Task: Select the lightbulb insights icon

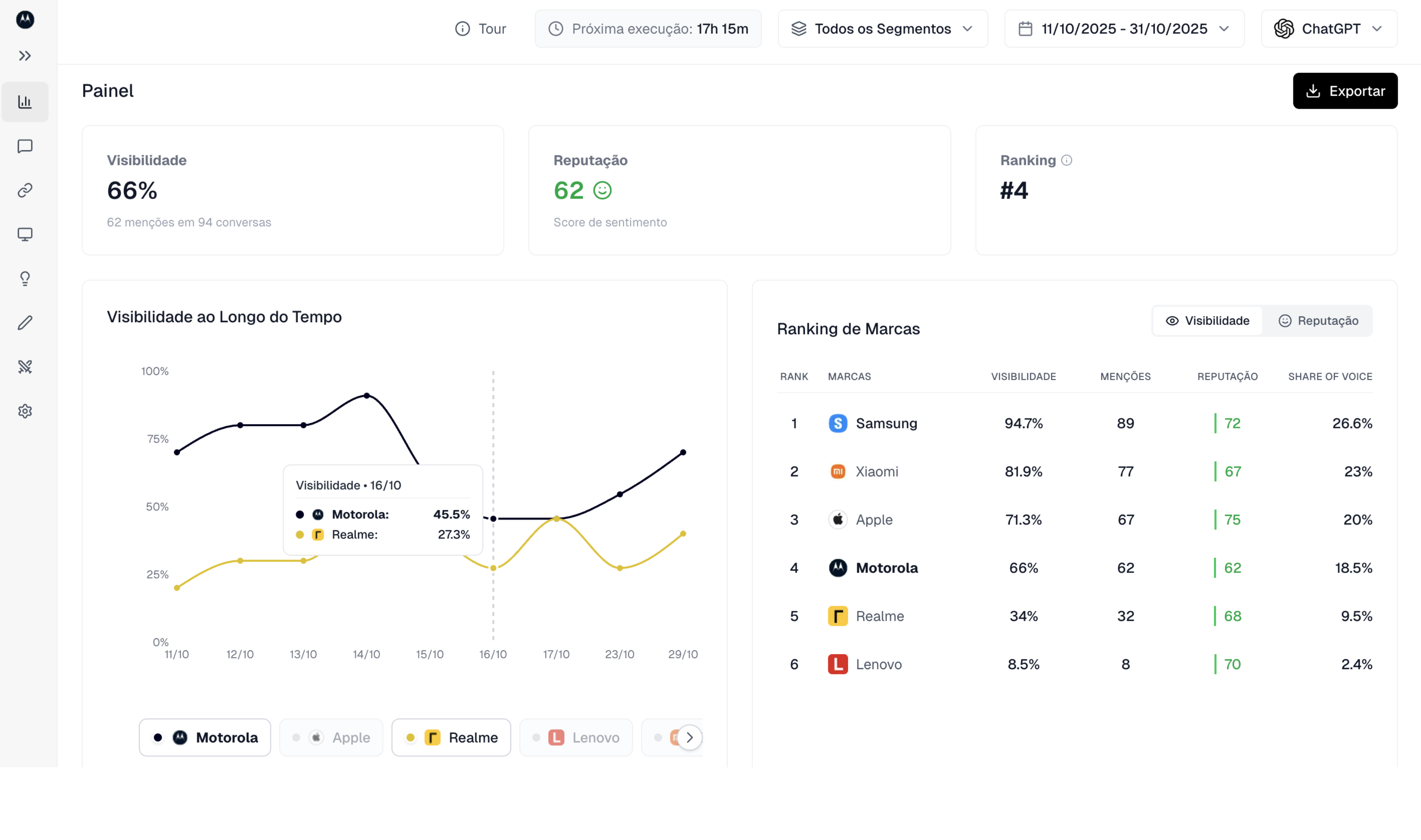Action: coord(25,278)
